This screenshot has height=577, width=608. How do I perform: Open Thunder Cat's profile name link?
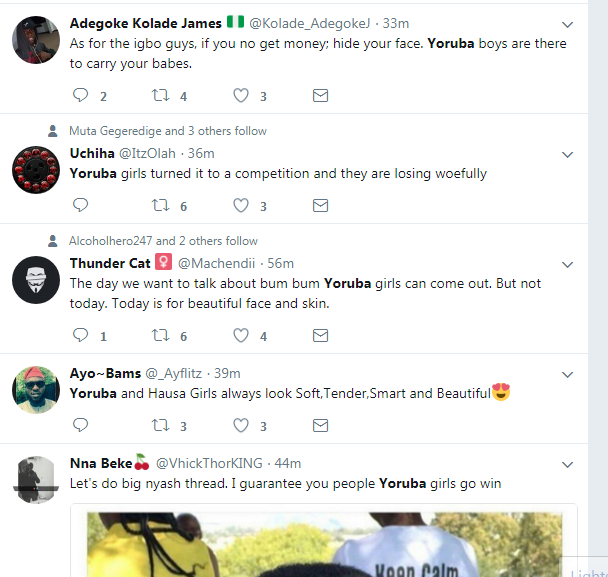(x=109, y=263)
